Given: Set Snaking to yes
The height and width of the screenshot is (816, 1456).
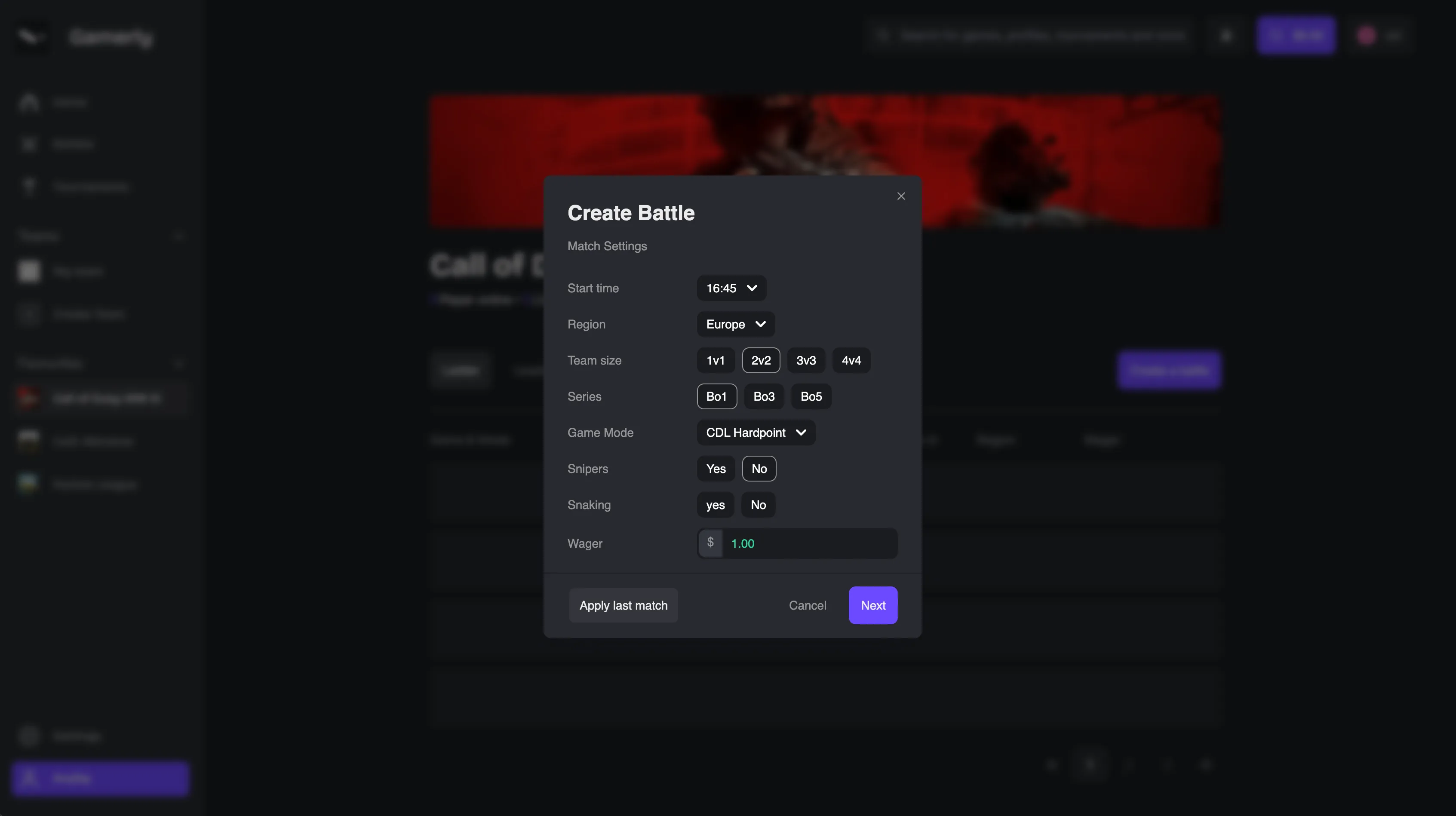Looking at the screenshot, I should [x=716, y=505].
